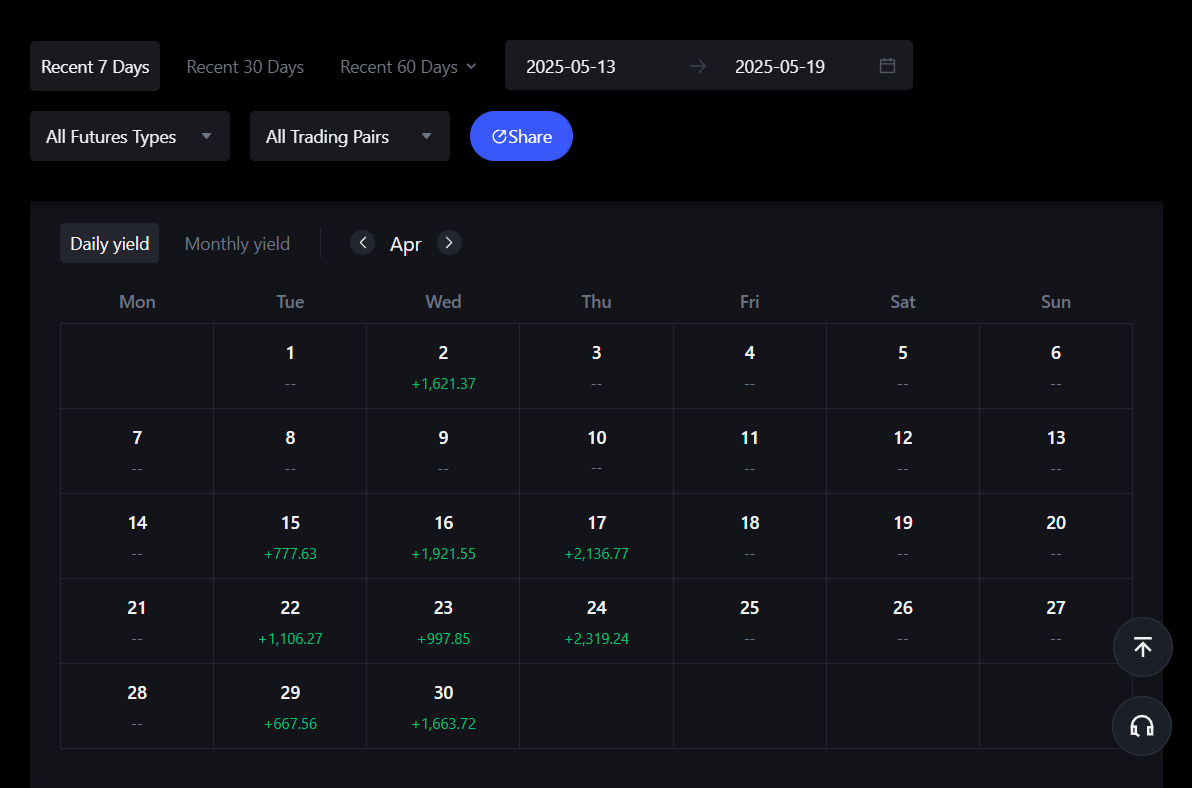The width and height of the screenshot is (1192, 788).
Task: Click calendar day 25
Action: coord(750,622)
